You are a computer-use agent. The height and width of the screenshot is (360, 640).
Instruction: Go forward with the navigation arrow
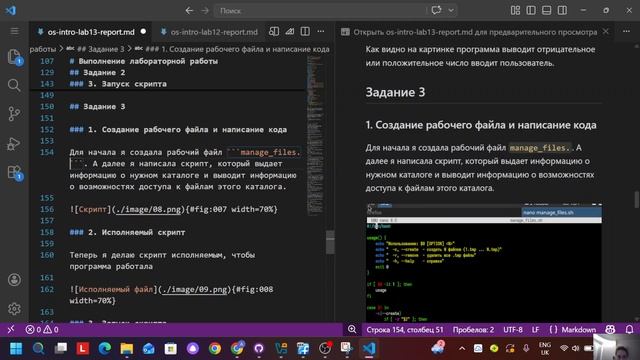(205, 11)
